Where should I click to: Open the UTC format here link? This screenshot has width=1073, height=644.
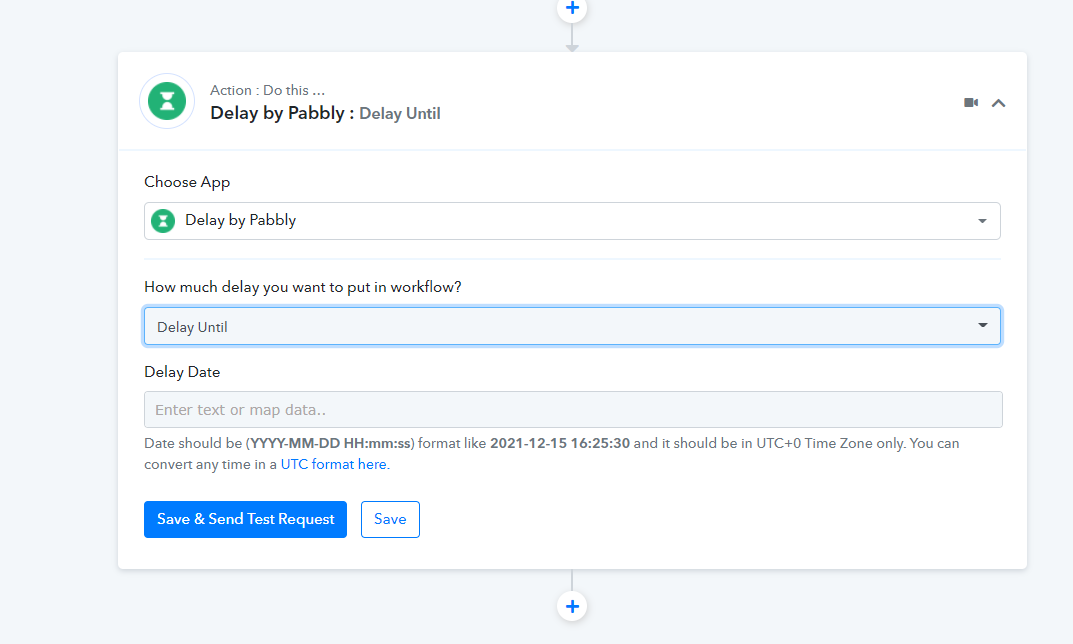(335, 464)
